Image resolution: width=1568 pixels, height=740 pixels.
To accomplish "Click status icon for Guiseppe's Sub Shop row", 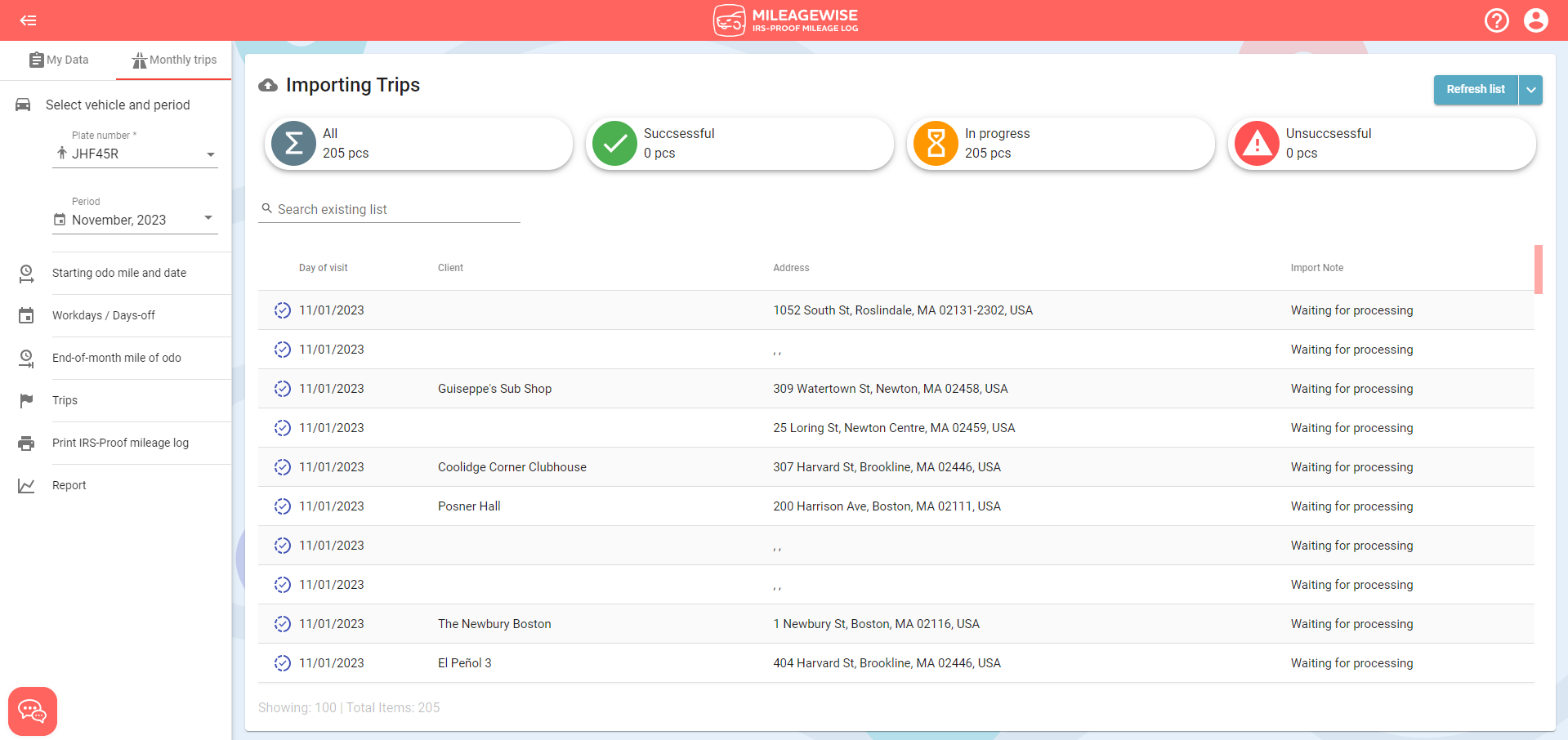I will pos(283,389).
